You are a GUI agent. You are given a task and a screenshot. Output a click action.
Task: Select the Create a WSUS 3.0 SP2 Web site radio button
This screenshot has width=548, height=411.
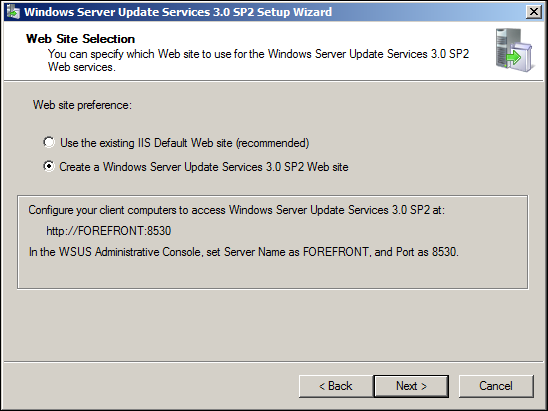[x=49, y=166]
